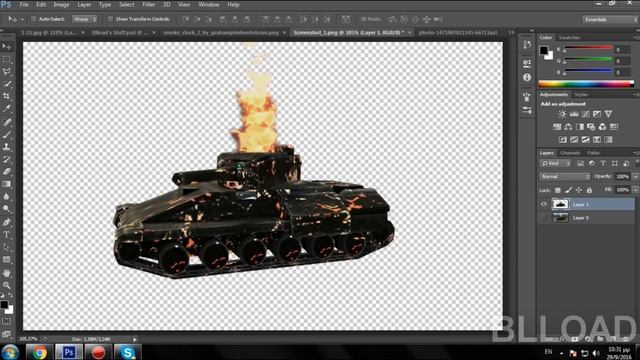Viewport: 640px width, 360px height.
Task: Select the Rectangular Marquee tool
Action: click(7, 59)
